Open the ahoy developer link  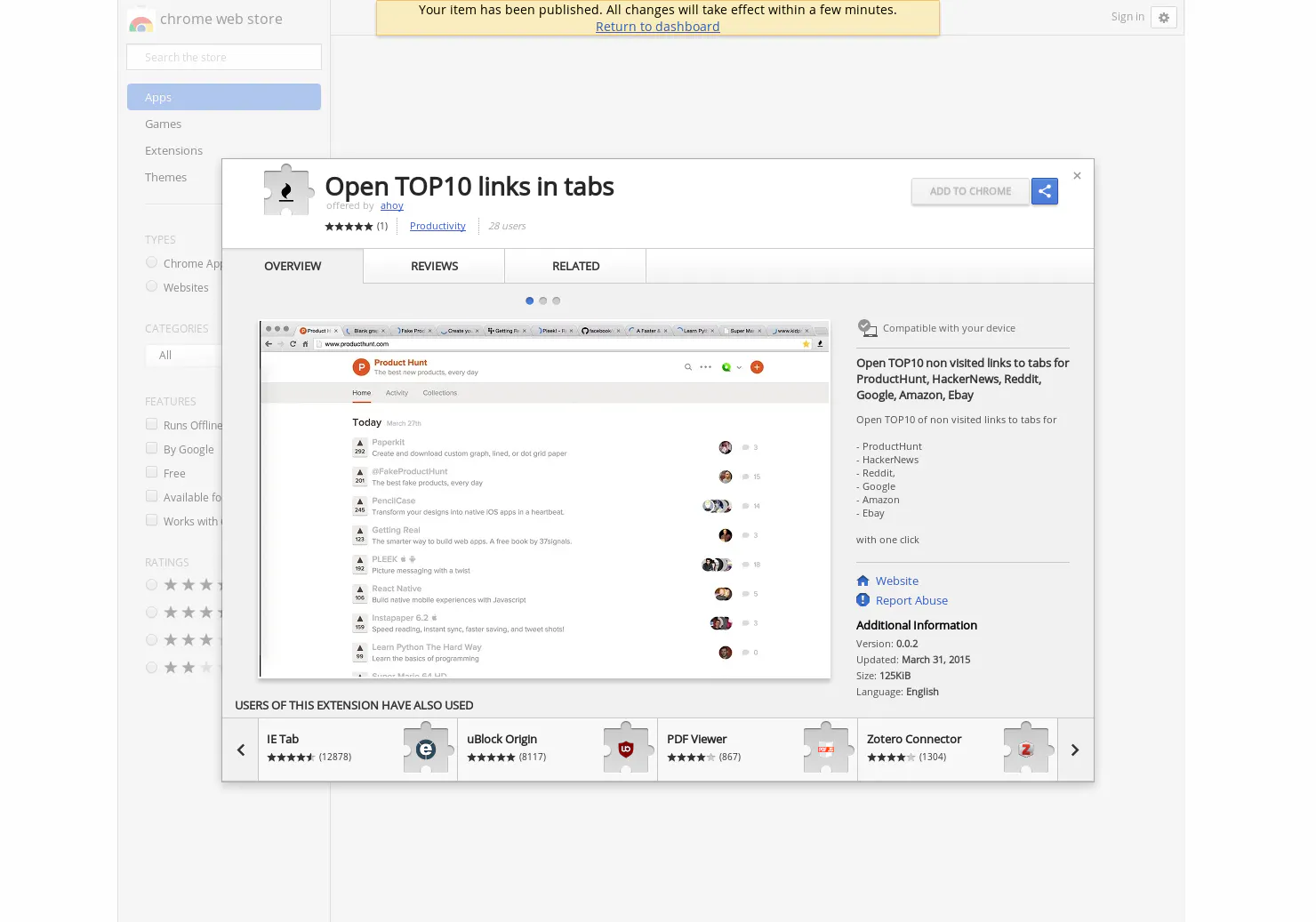coord(392,205)
